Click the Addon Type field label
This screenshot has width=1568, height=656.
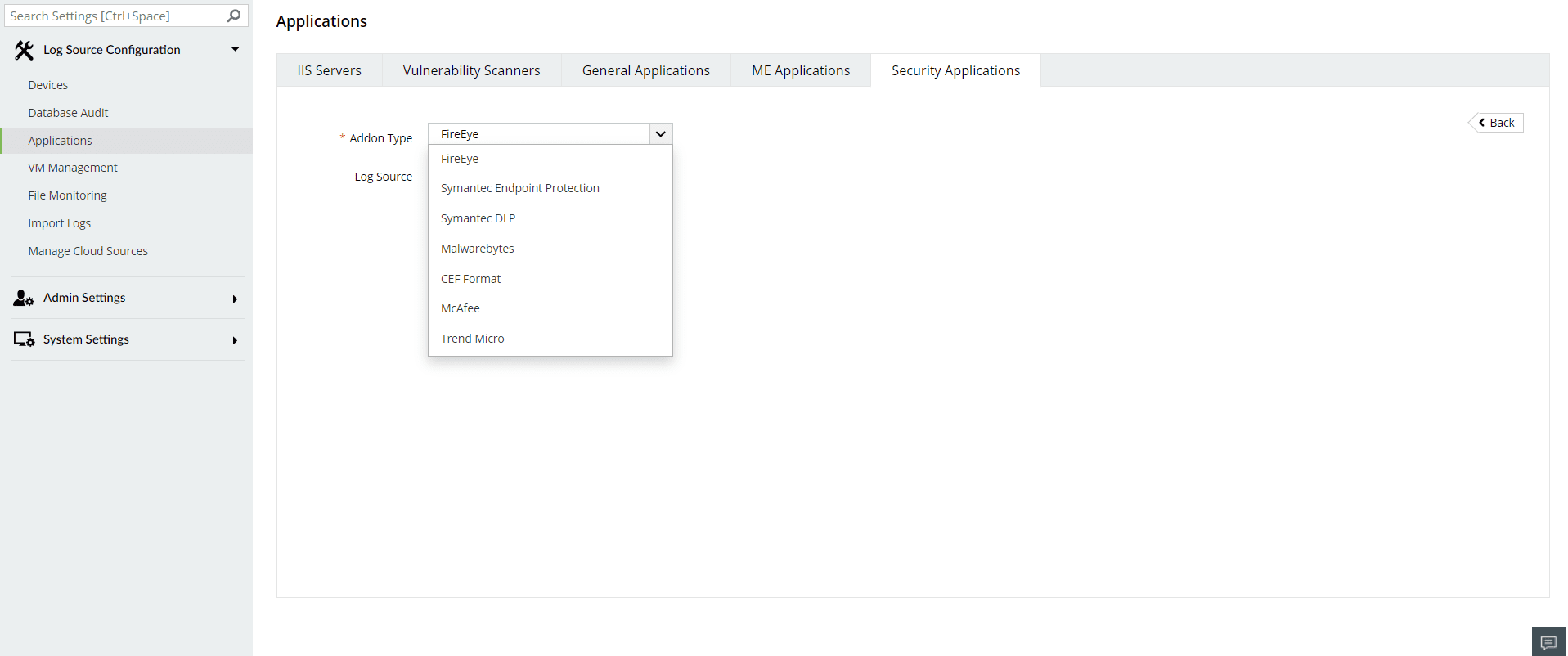380,138
